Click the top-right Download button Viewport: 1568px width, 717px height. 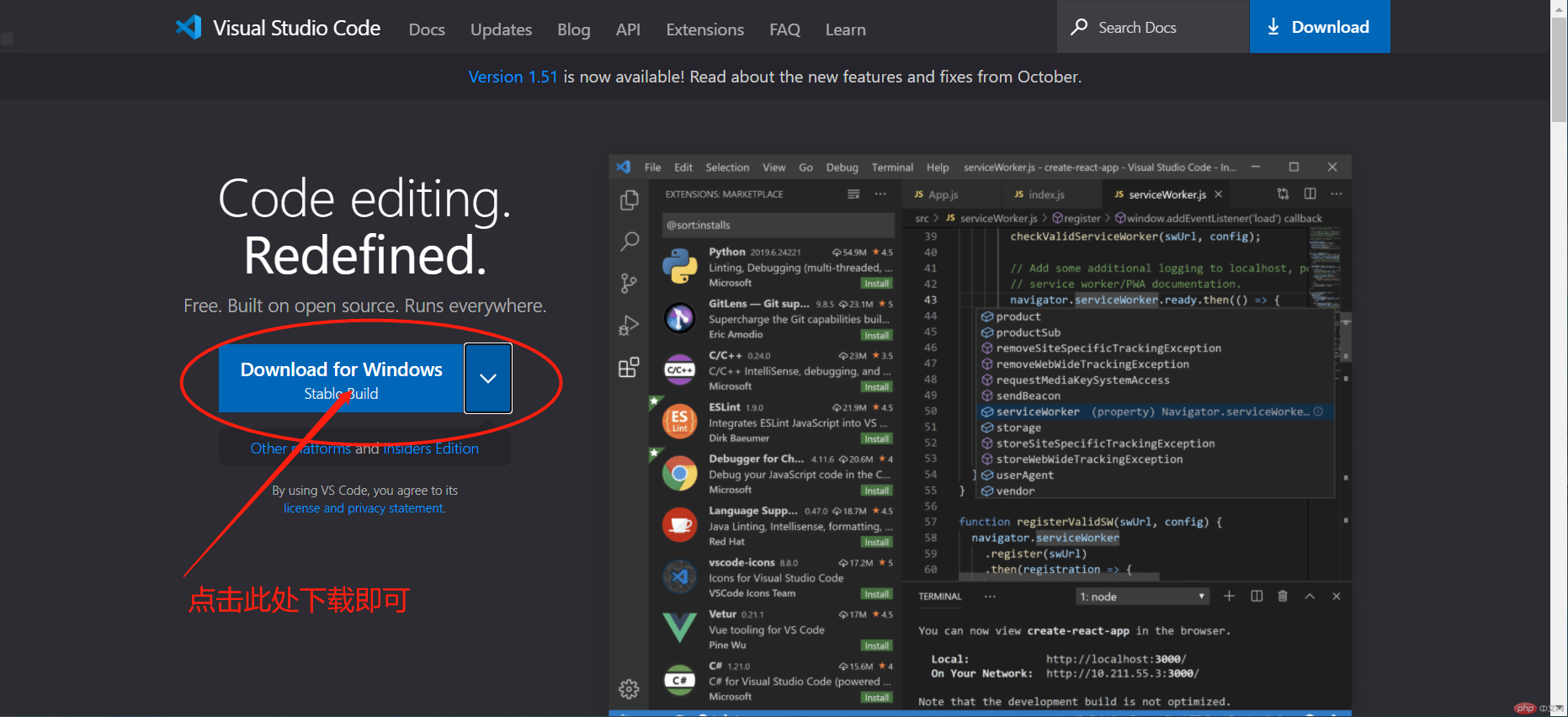pyautogui.click(x=1320, y=27)
